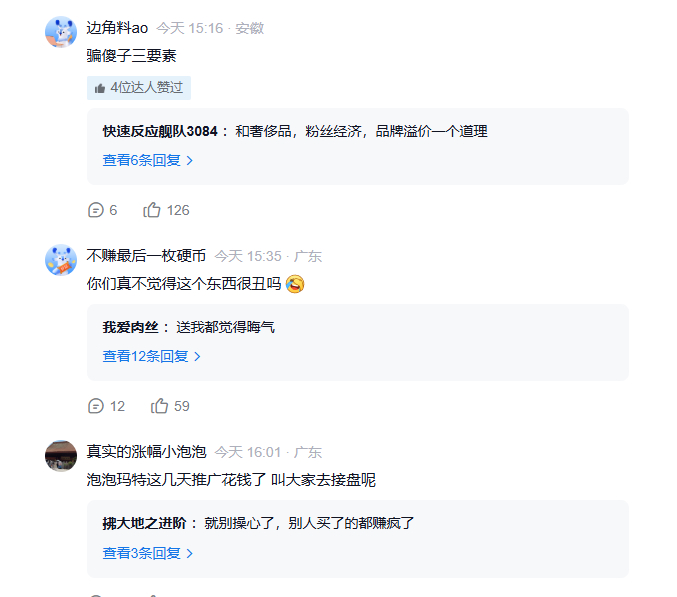Open username 边角料ao profile link
This screenshot has height=597, width=677.
click(117, 28)
